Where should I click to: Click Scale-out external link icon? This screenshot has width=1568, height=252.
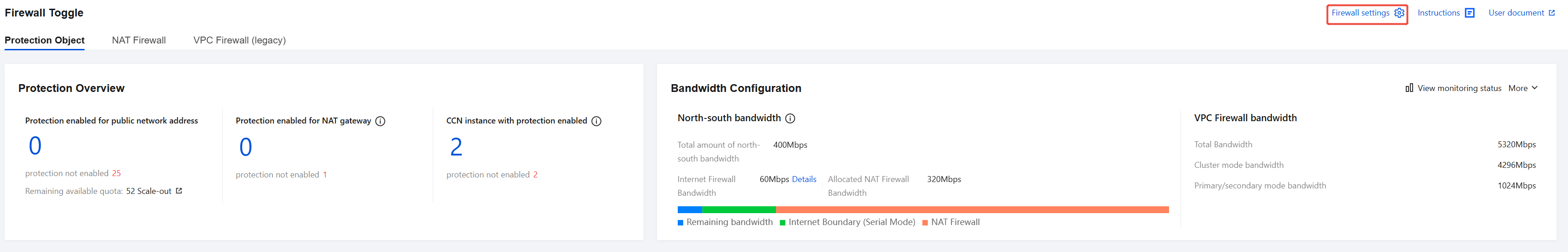click(179, 191)
